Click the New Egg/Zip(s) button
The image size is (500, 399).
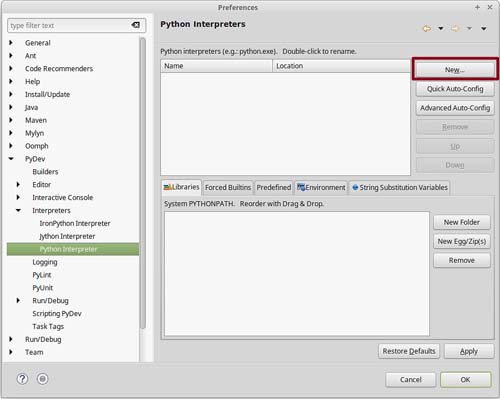pyautogui.click(x=462, y=241)
